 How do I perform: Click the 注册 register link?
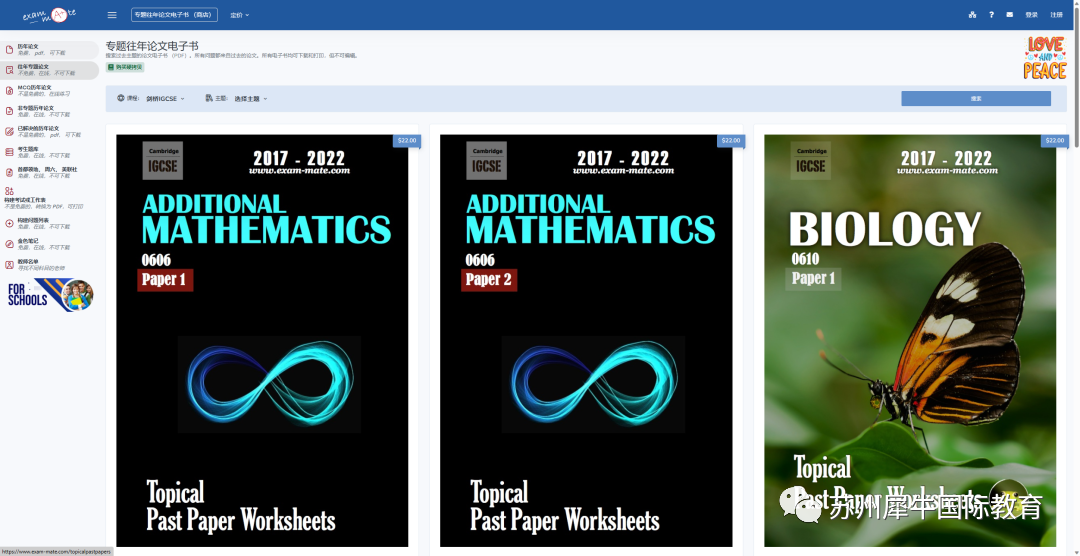(1057, 14)
